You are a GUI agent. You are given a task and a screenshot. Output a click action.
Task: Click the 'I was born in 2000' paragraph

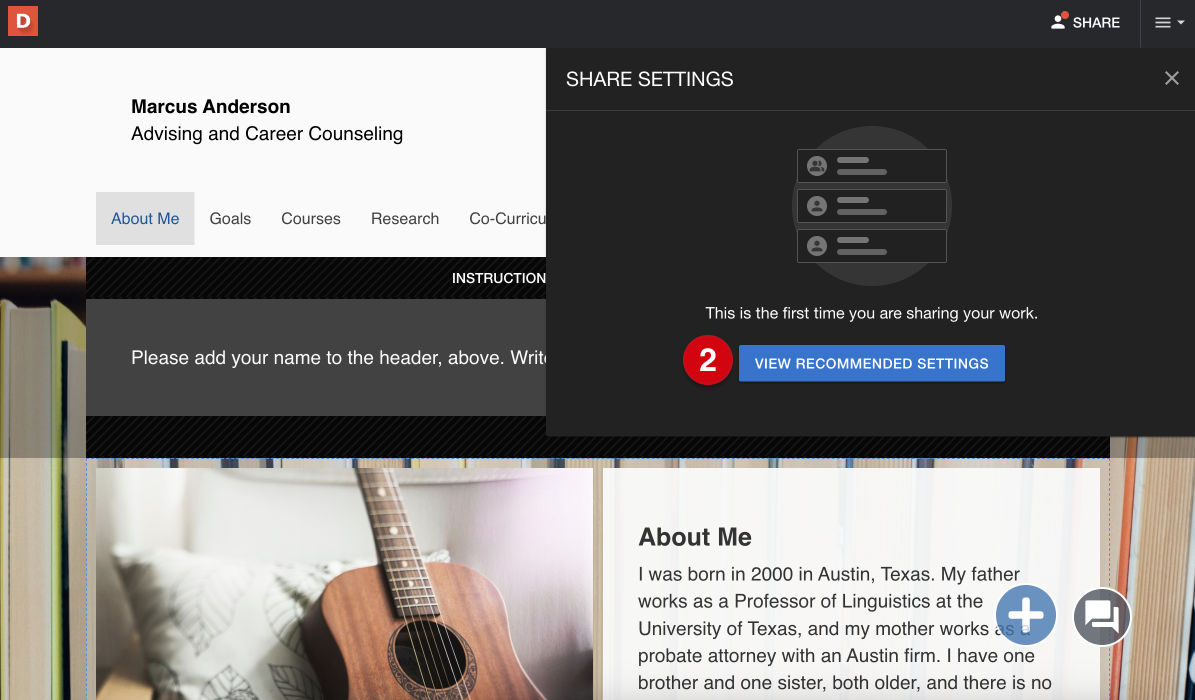point(844,628)
